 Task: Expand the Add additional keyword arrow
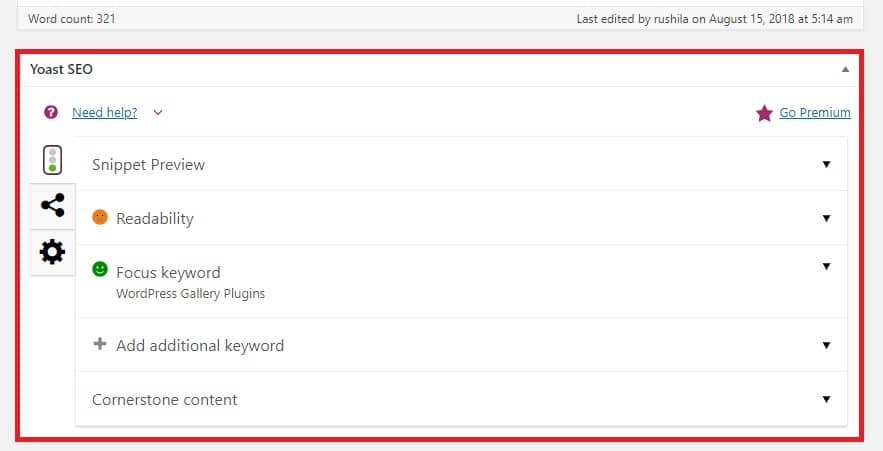[826, 345]
